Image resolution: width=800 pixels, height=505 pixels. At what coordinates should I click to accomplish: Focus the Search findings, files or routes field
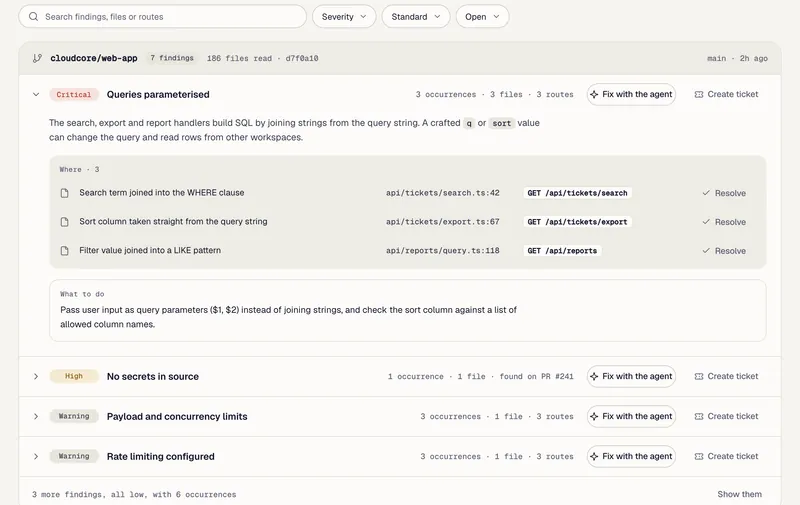(x=162, y=16)
